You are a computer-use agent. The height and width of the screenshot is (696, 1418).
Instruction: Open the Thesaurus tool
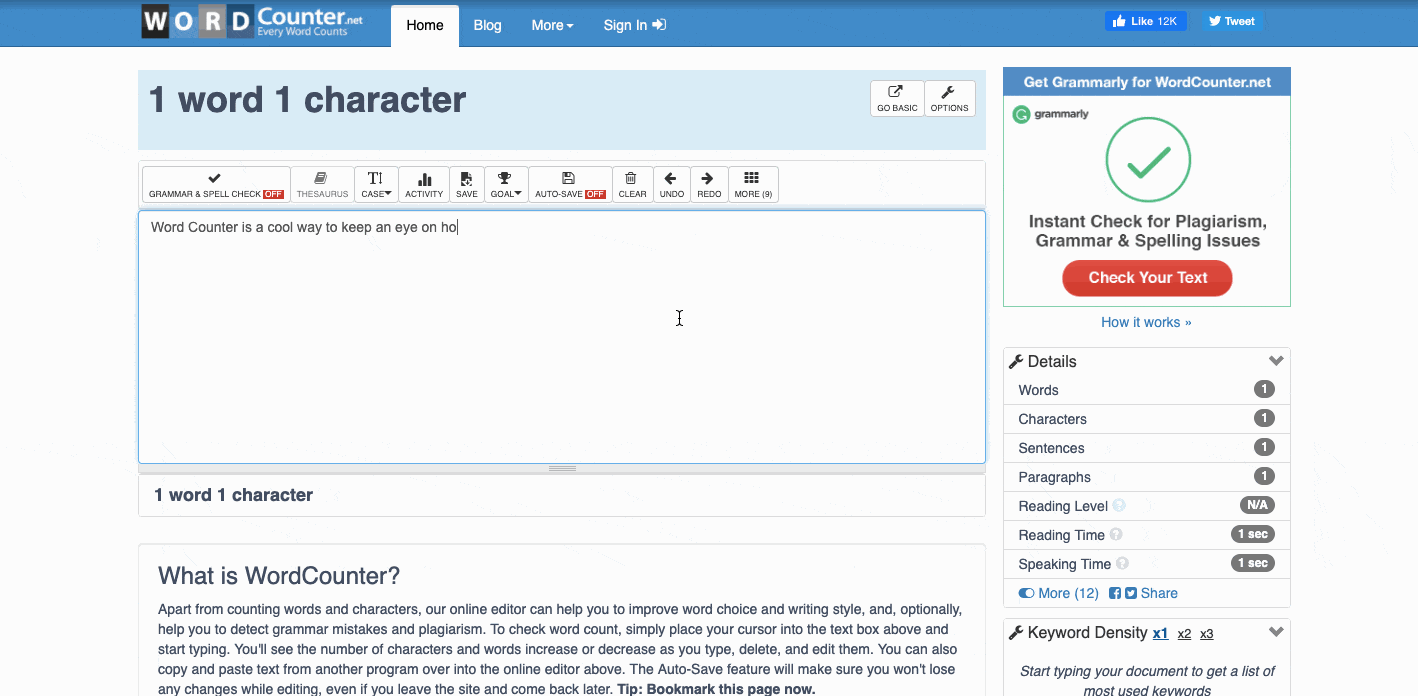[x=322, y=185]
